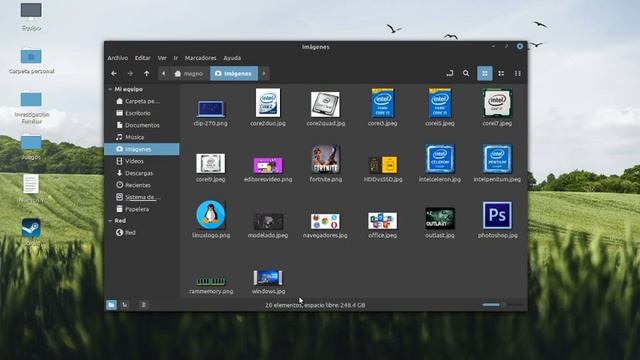
Task: Select the Imágenes path button
Action: (234, 73)
